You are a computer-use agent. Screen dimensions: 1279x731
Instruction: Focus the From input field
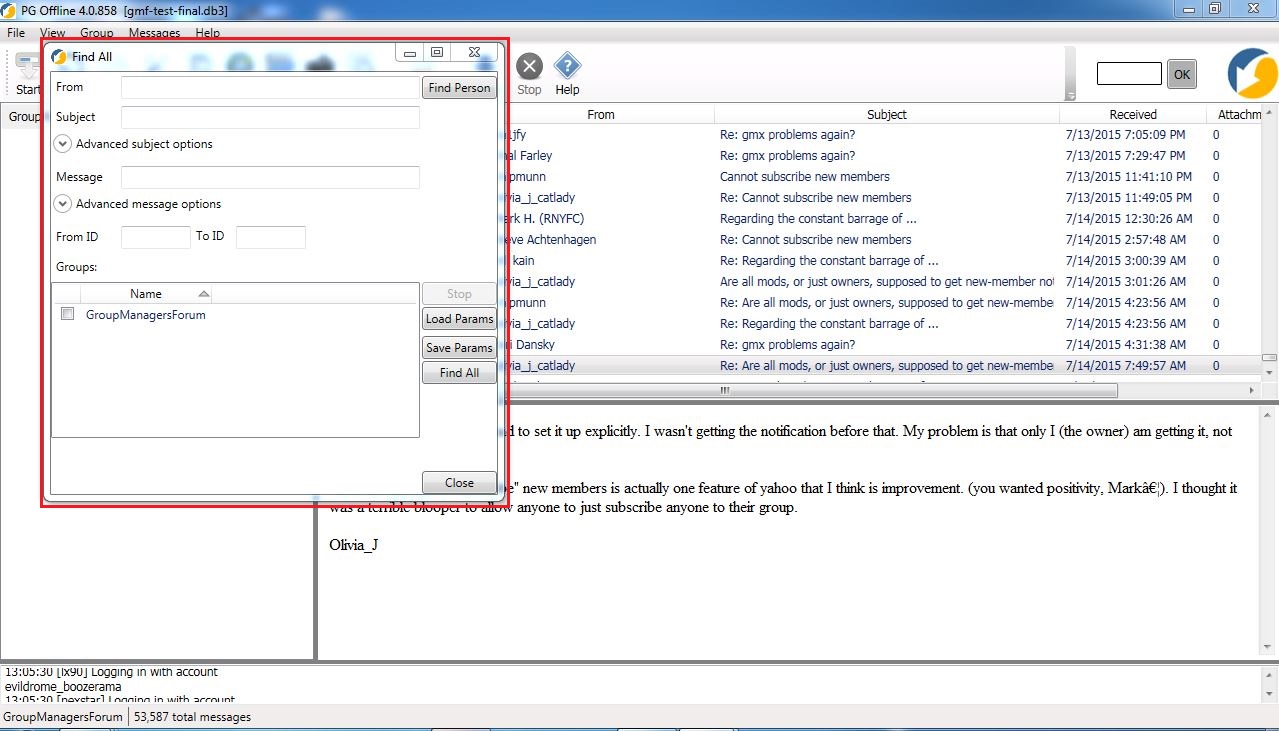[x=270, y=88]
